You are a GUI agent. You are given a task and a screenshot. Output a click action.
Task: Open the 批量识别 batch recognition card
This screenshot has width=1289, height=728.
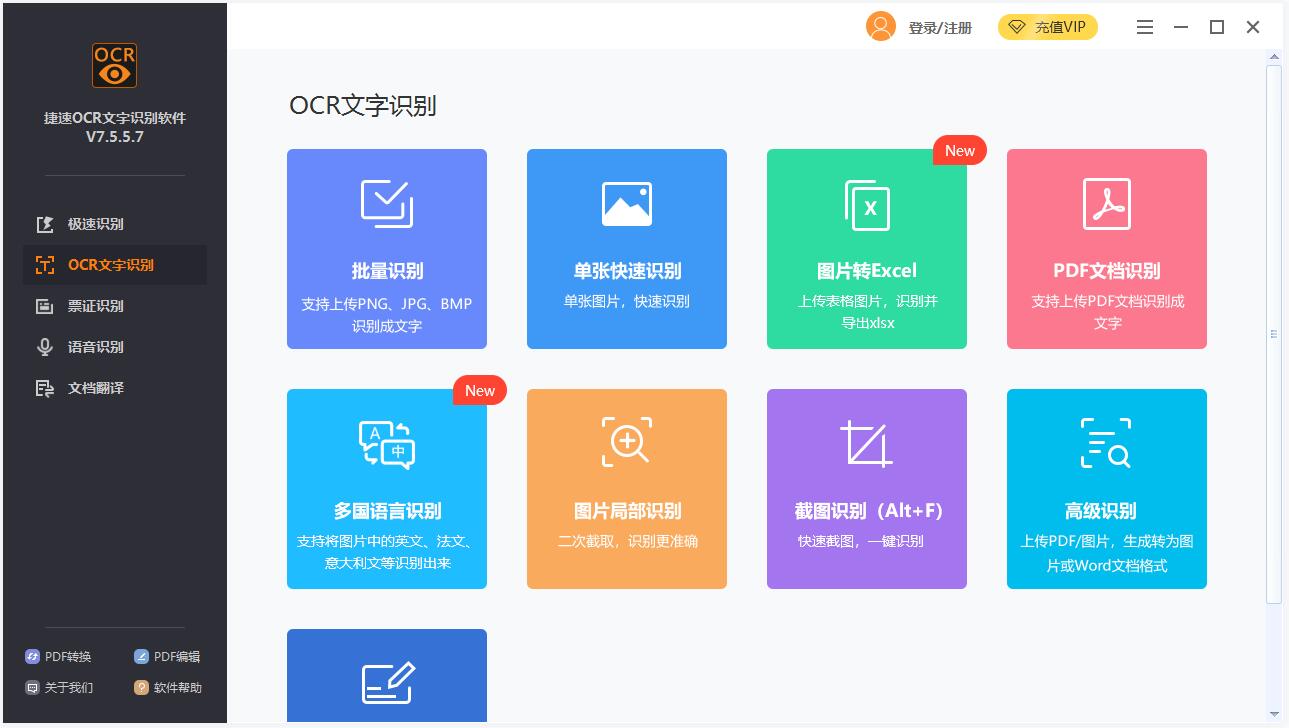pos(386,248)
